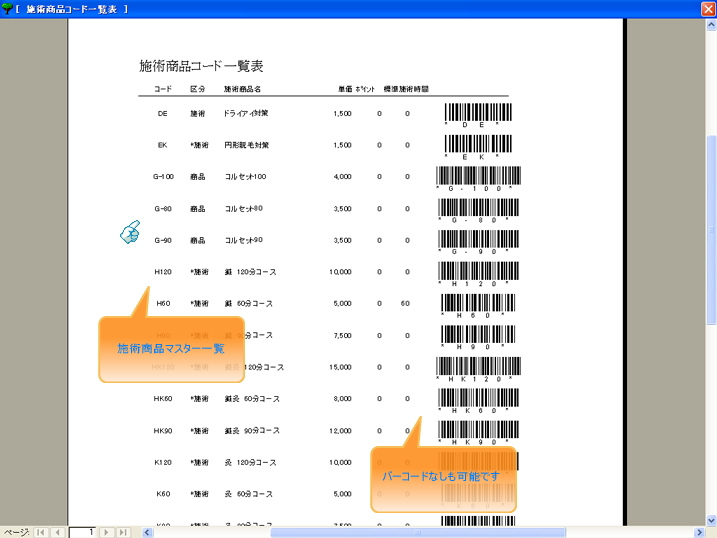The width and height of the screenshot is (717, 538).
Task: Click code cell G-80
Action: [x=163, y=209]
